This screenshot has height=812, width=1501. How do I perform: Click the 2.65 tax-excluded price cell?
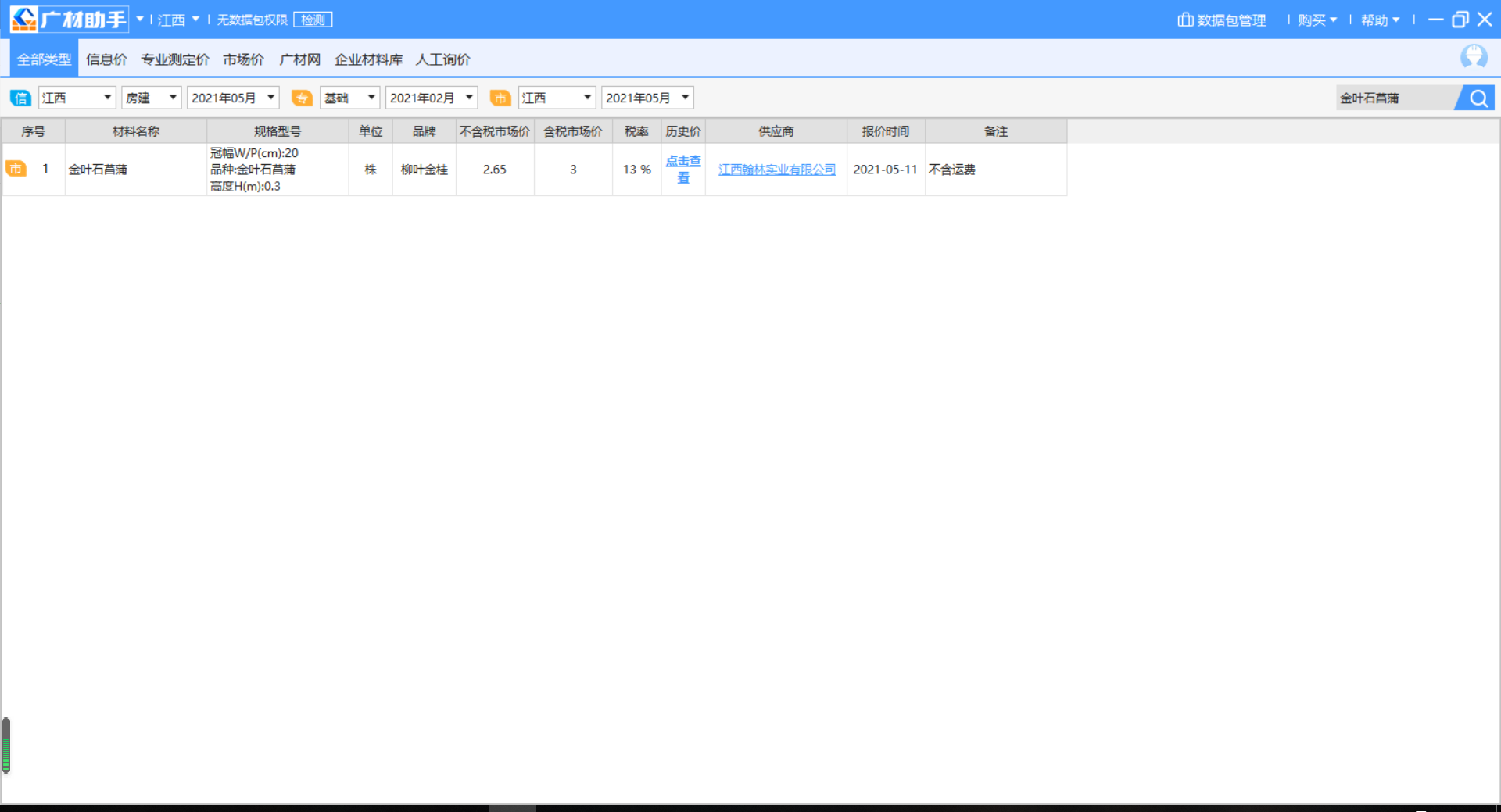click(495, 170)
